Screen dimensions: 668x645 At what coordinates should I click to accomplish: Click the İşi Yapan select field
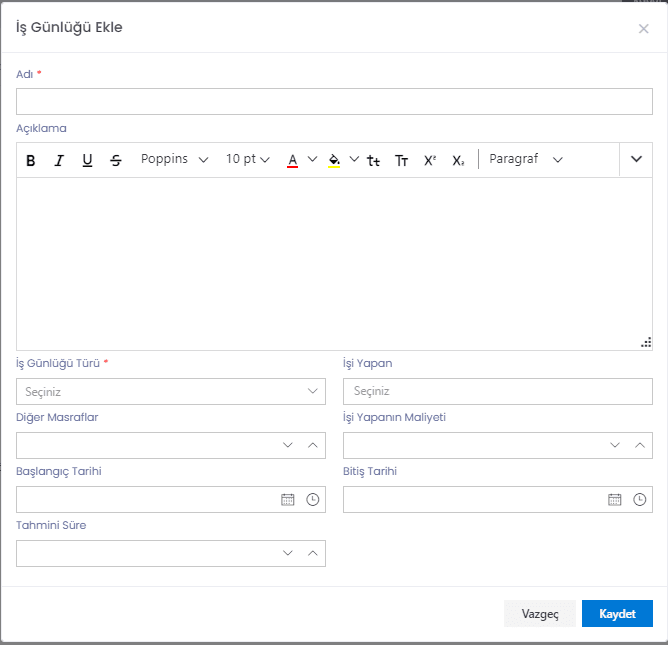coord(498,391)
